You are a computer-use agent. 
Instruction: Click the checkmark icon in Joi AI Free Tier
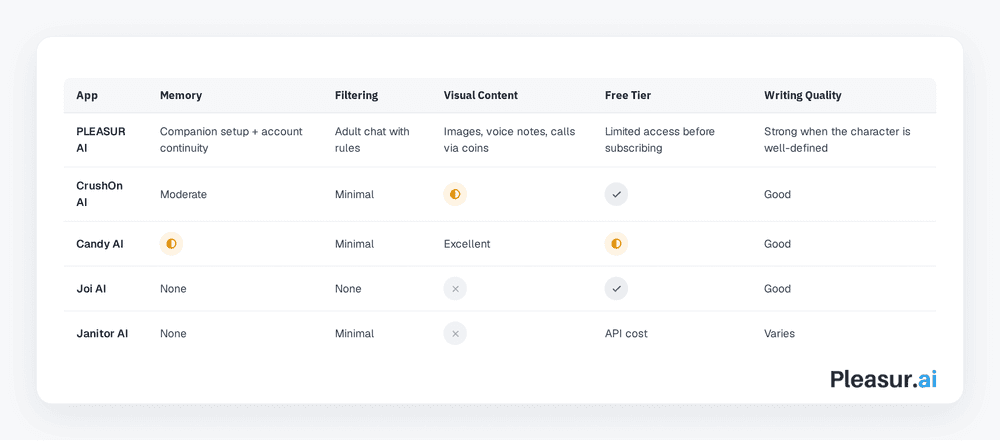616,288
